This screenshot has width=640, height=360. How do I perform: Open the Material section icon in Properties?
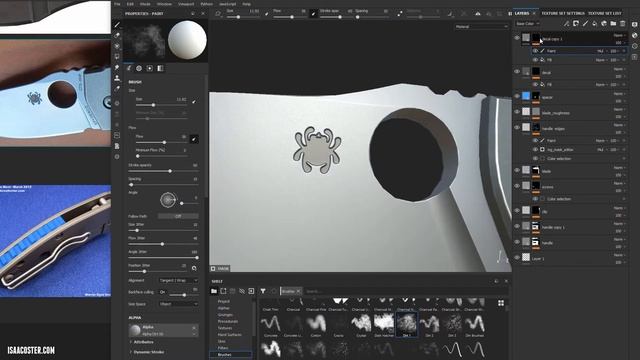coord(160,68)
